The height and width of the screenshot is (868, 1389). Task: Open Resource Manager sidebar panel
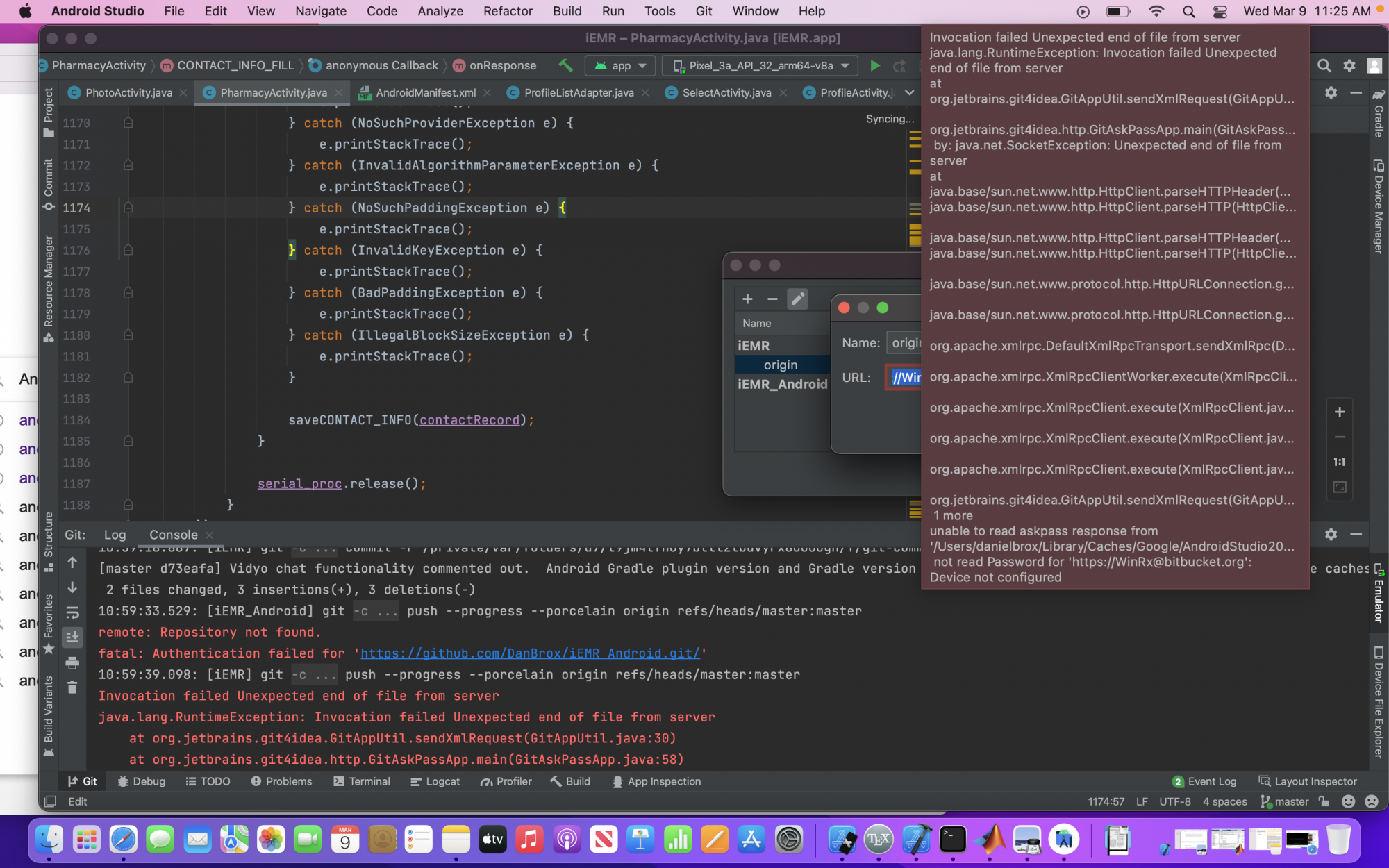pyautogui.click(x=49, y=289)
